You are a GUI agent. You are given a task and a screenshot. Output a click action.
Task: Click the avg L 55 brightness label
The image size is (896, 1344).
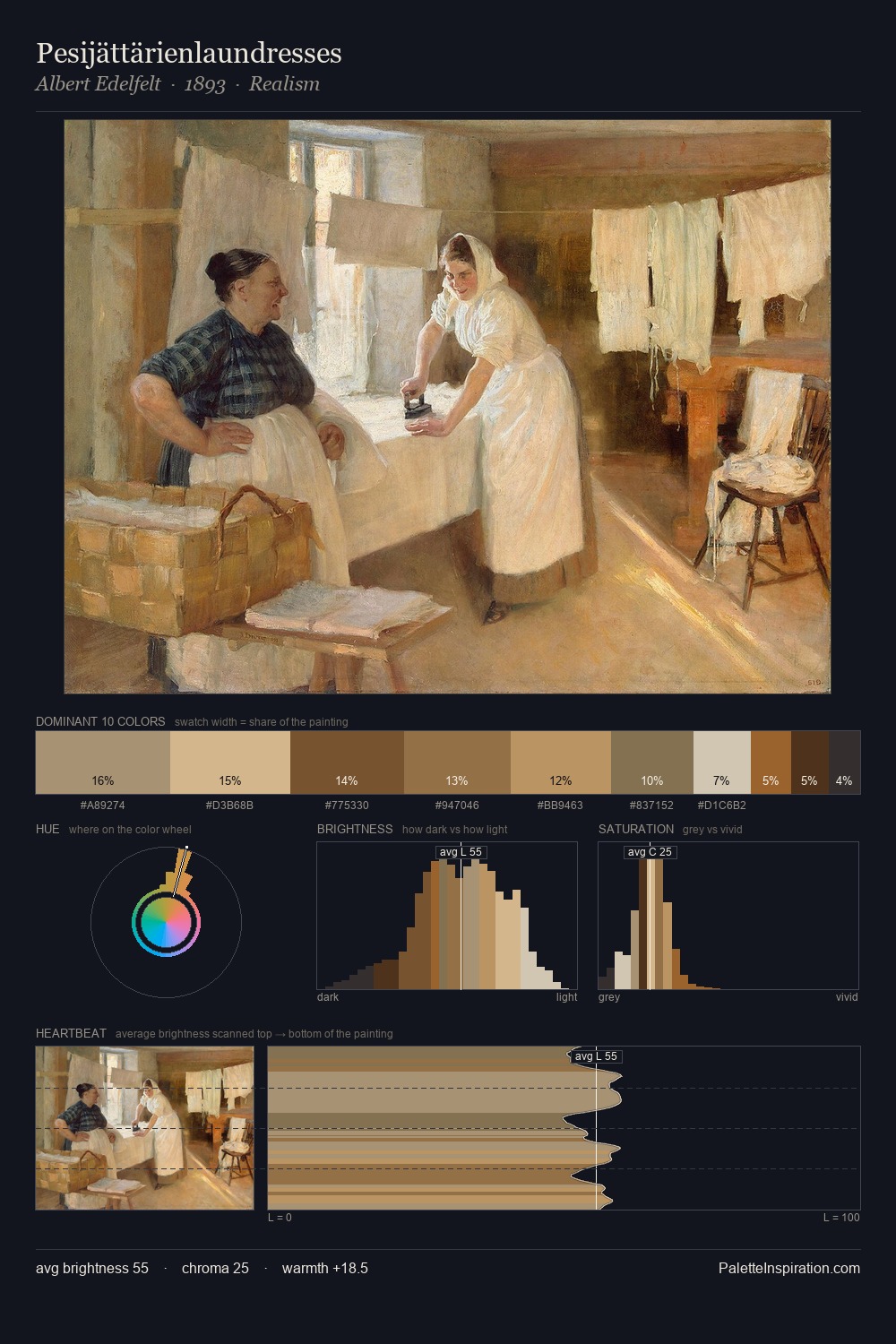[461, 852]
